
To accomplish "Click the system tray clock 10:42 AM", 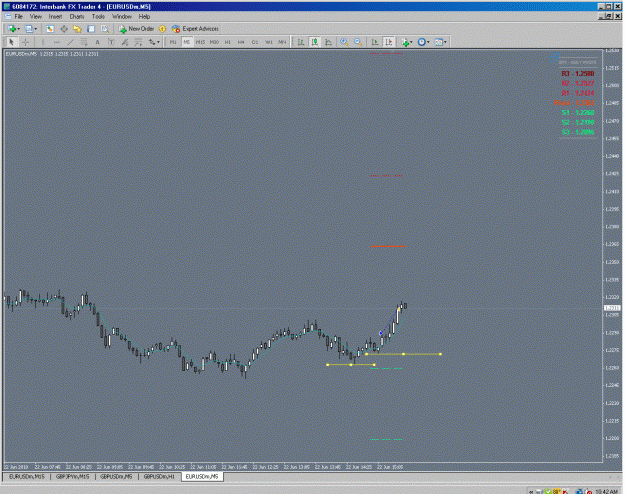I will [x=606, y=491].
